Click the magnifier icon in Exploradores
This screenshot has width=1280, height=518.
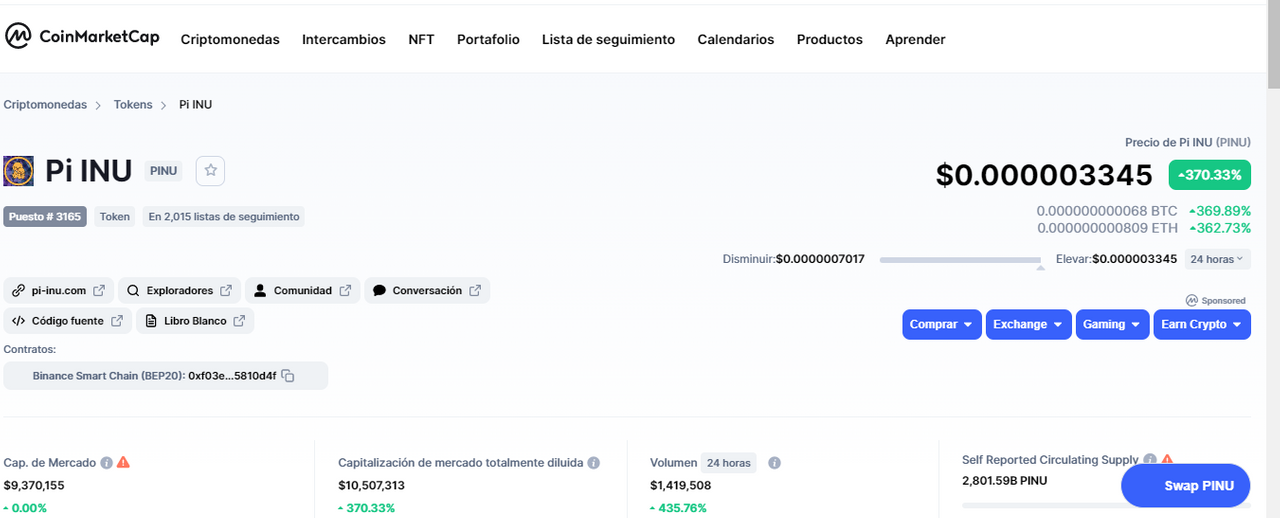pos(133,291)
